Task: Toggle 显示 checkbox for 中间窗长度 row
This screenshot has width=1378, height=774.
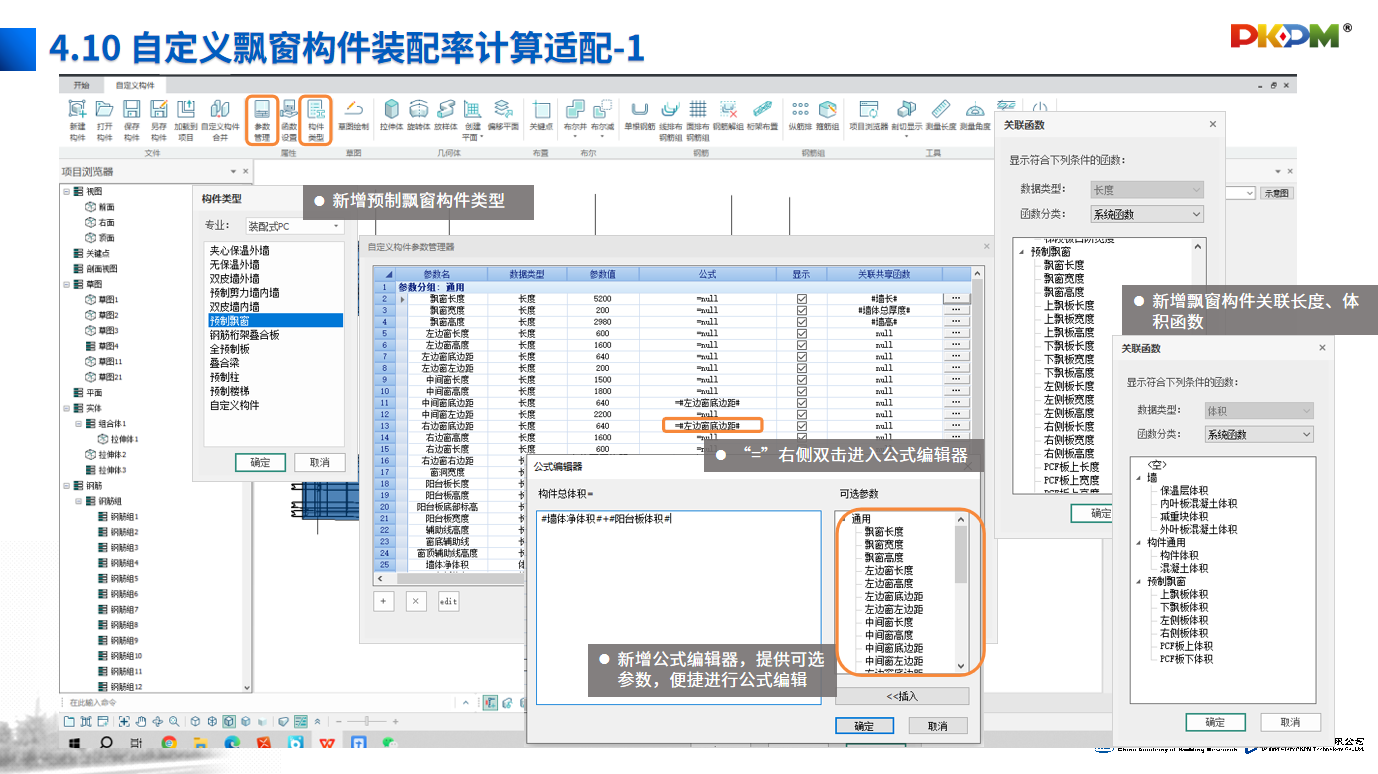Action: (801, 380)
